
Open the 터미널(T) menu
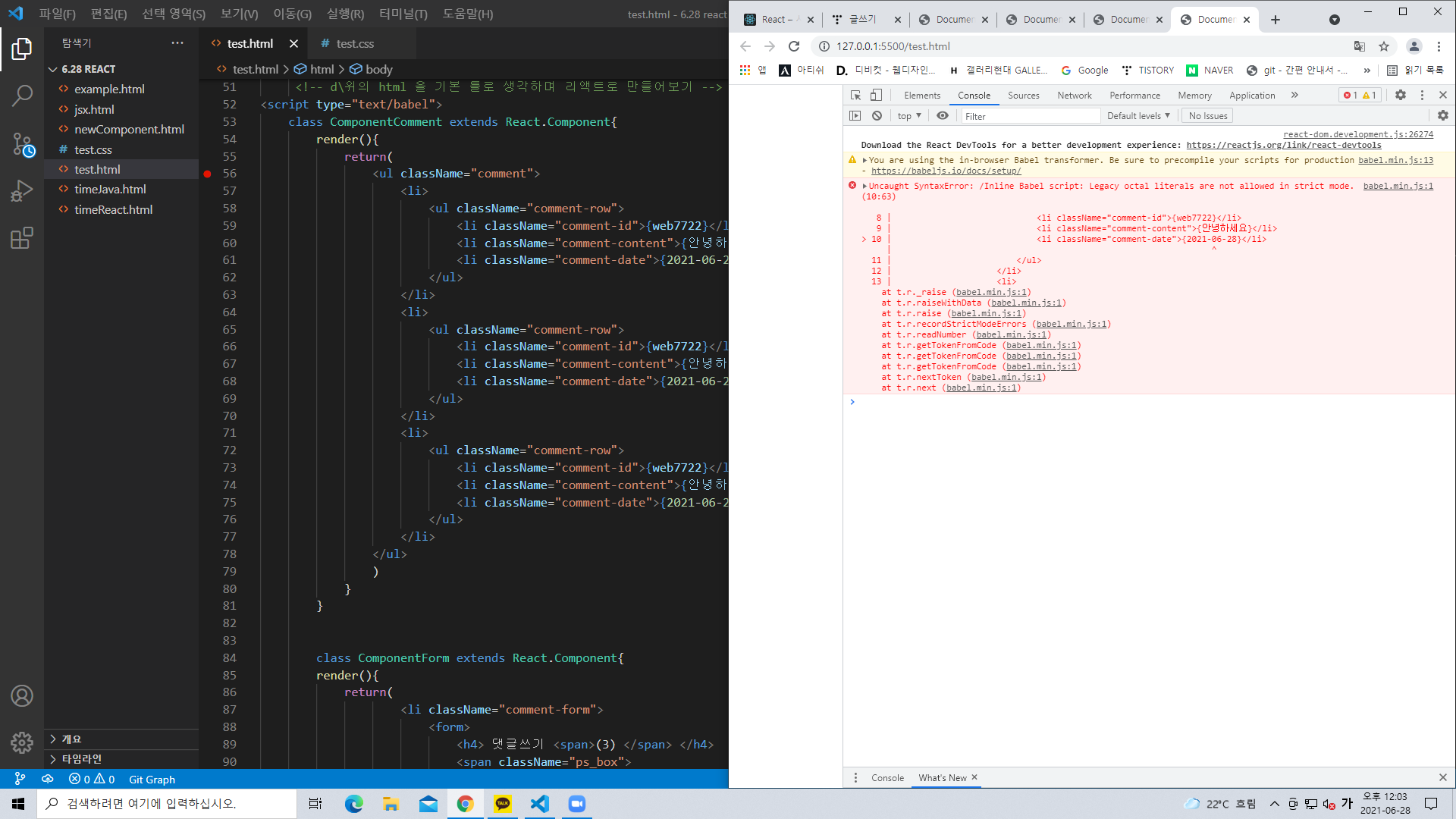click(403, 14)
